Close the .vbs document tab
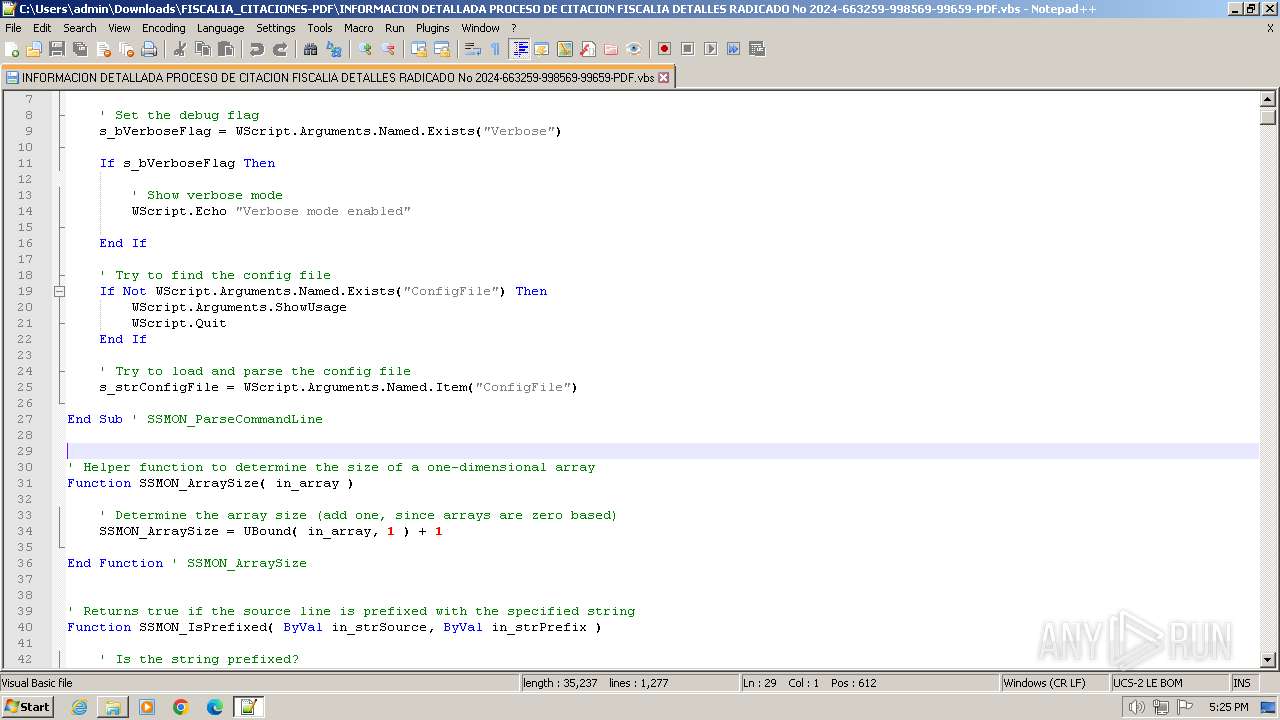Screen dimensions: 1280x720 pos(663,77)
